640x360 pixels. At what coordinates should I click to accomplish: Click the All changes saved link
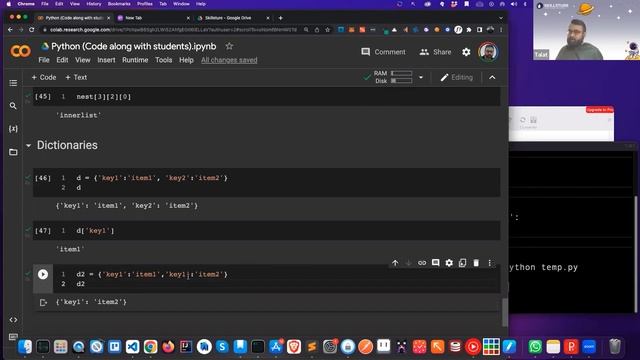coord(229,60)
